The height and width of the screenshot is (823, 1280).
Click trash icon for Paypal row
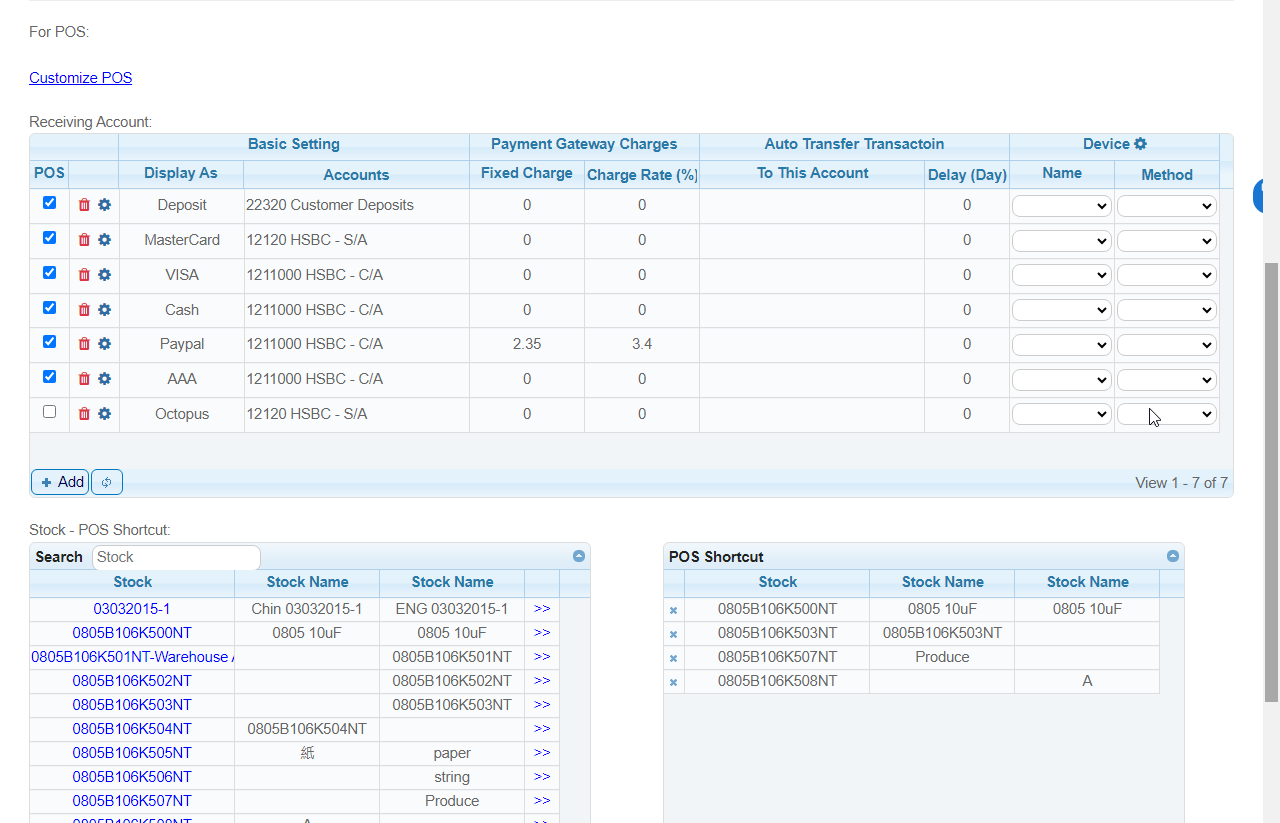tap(84, 344)
